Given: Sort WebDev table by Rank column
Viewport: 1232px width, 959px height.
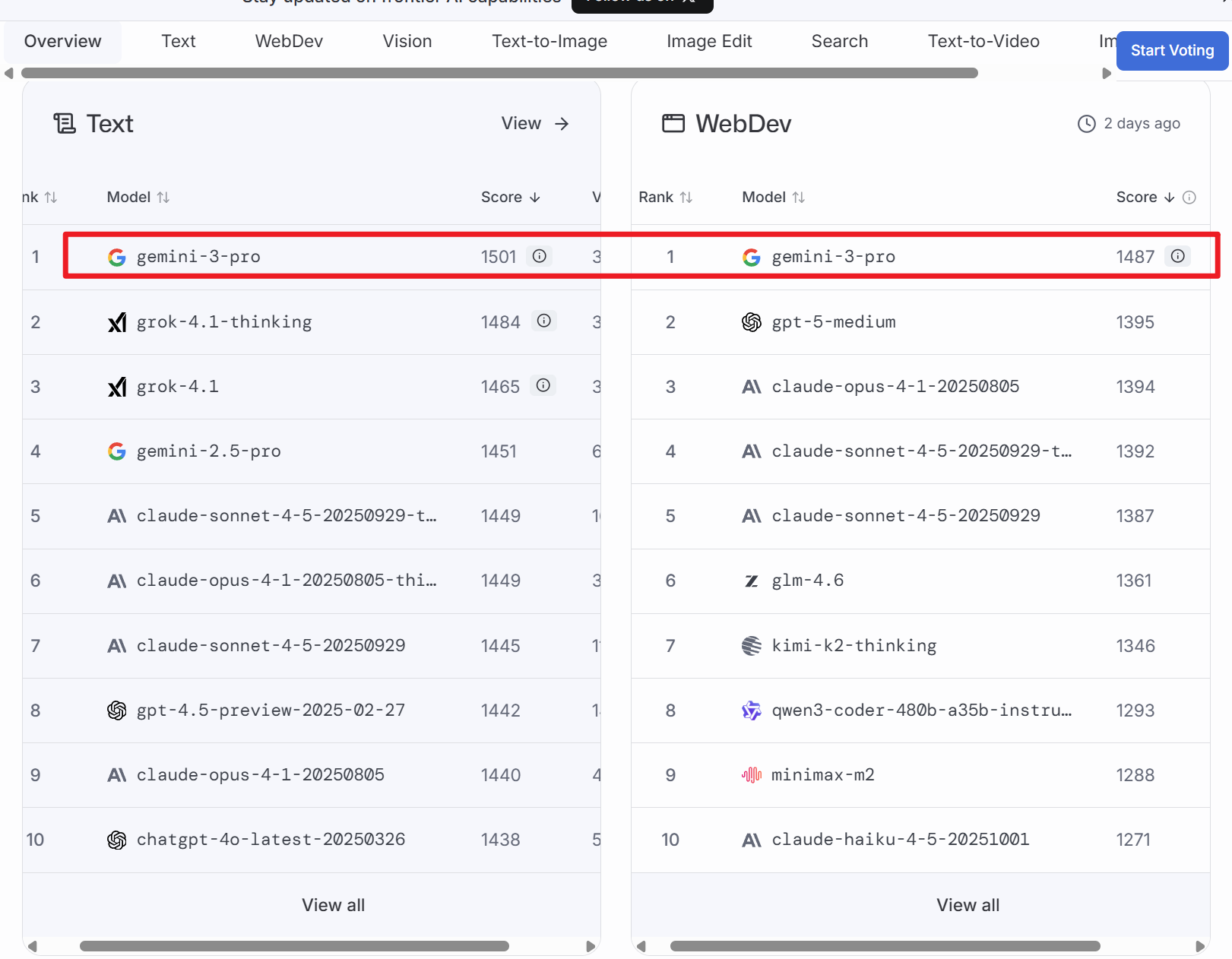Looking at the screenshot, I should (x=666, y=198).
